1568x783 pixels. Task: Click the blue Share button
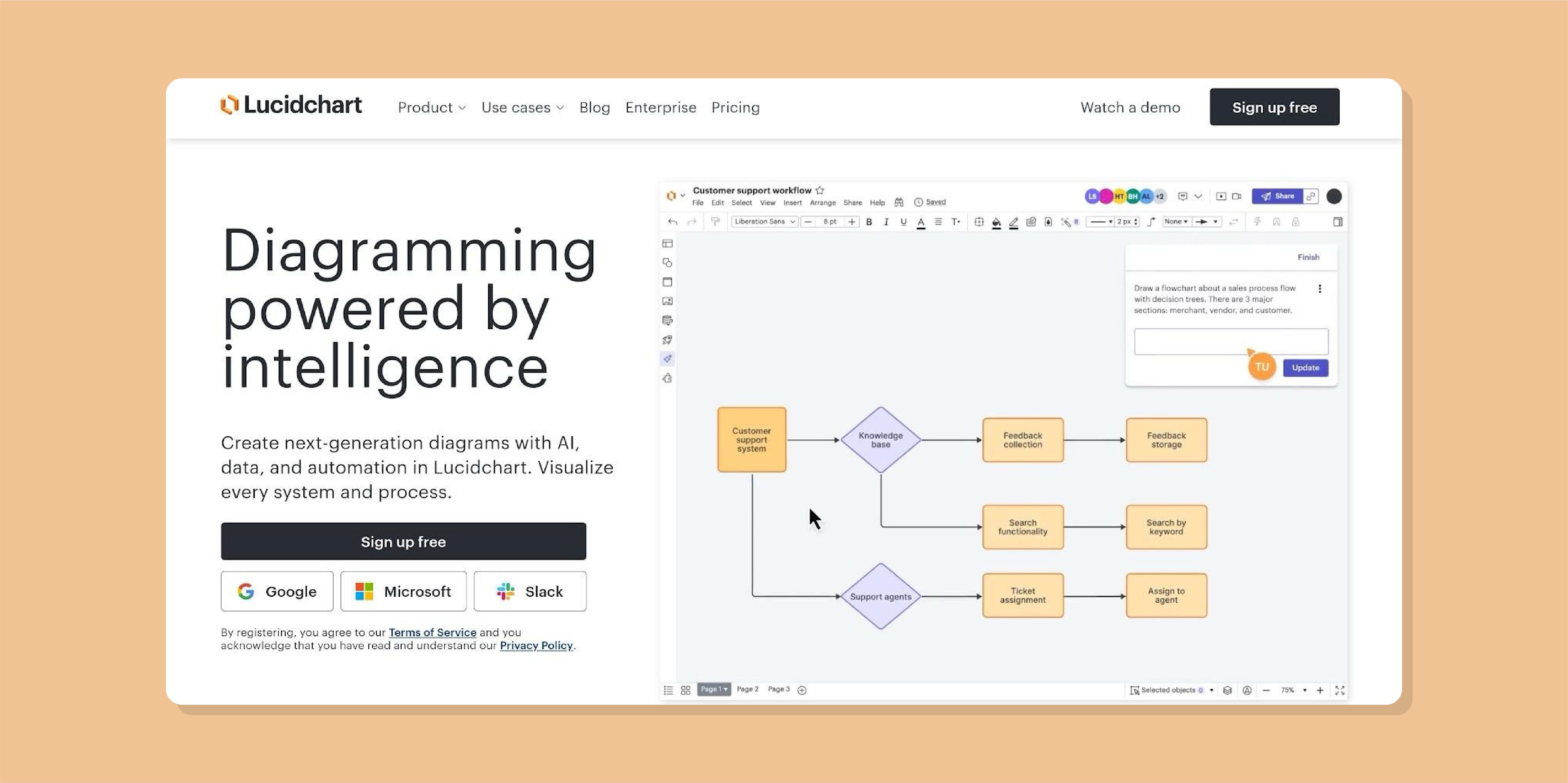[x=1277, y=197]
